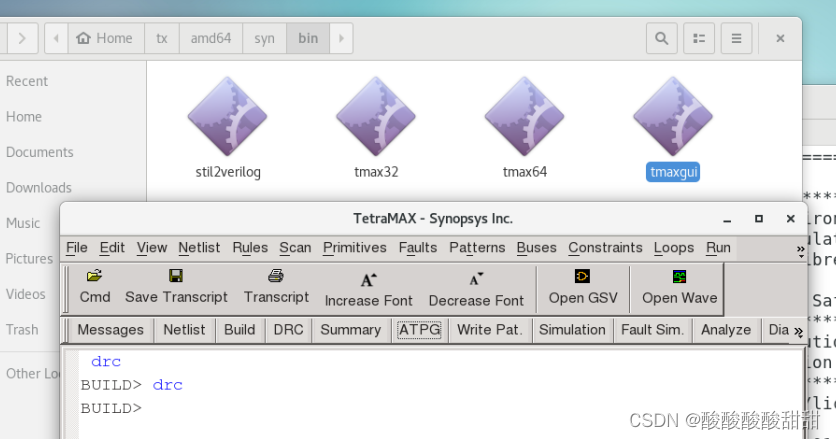Close the file manager window
The height and width of the screenshot is (439, 836).
(780, 38)
